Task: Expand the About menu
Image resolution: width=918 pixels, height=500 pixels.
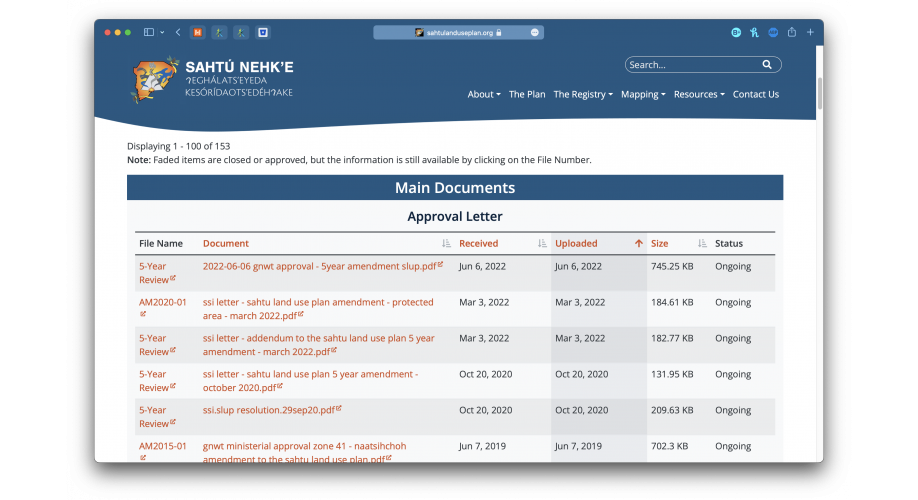Action: coord(484,94)
